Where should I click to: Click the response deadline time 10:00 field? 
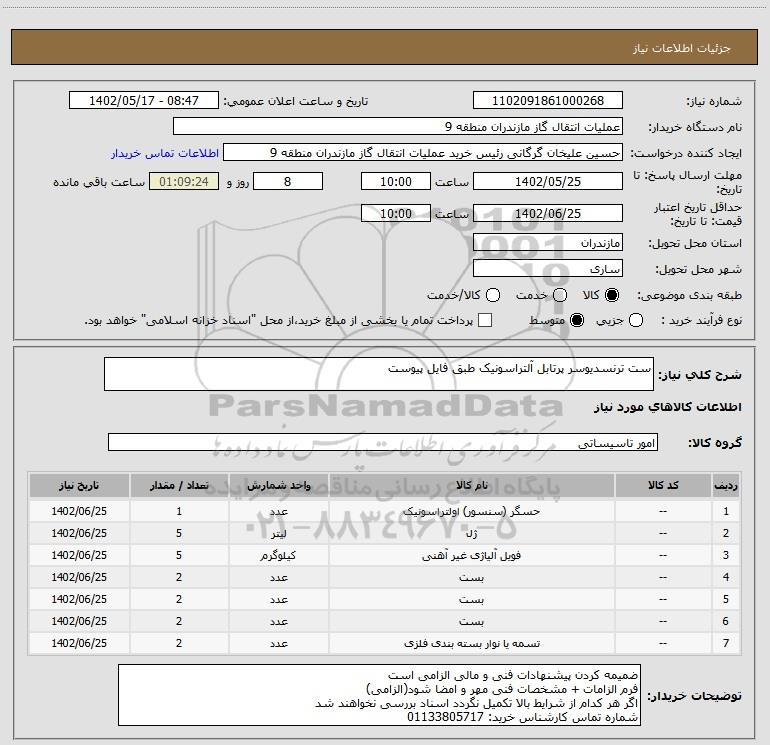coord(396,181)
